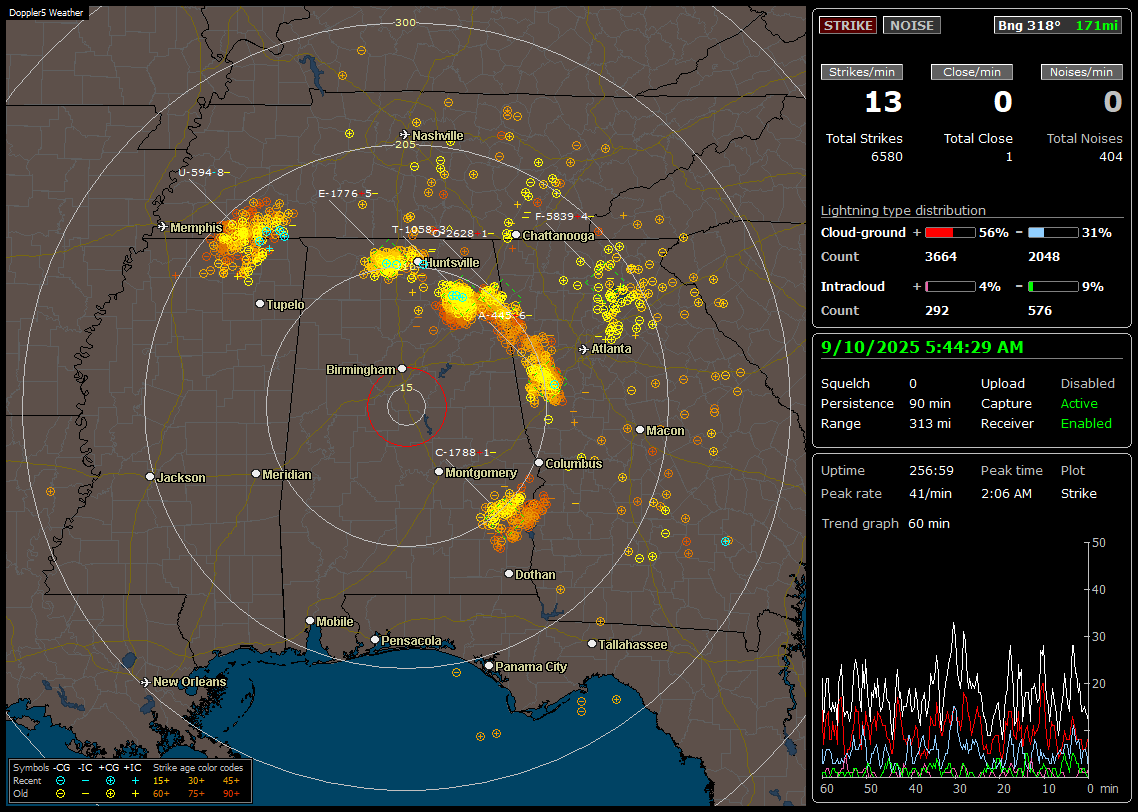Click the Meridian city marker
Viewport: 1138px width, 812px height.
pos(255,473)
